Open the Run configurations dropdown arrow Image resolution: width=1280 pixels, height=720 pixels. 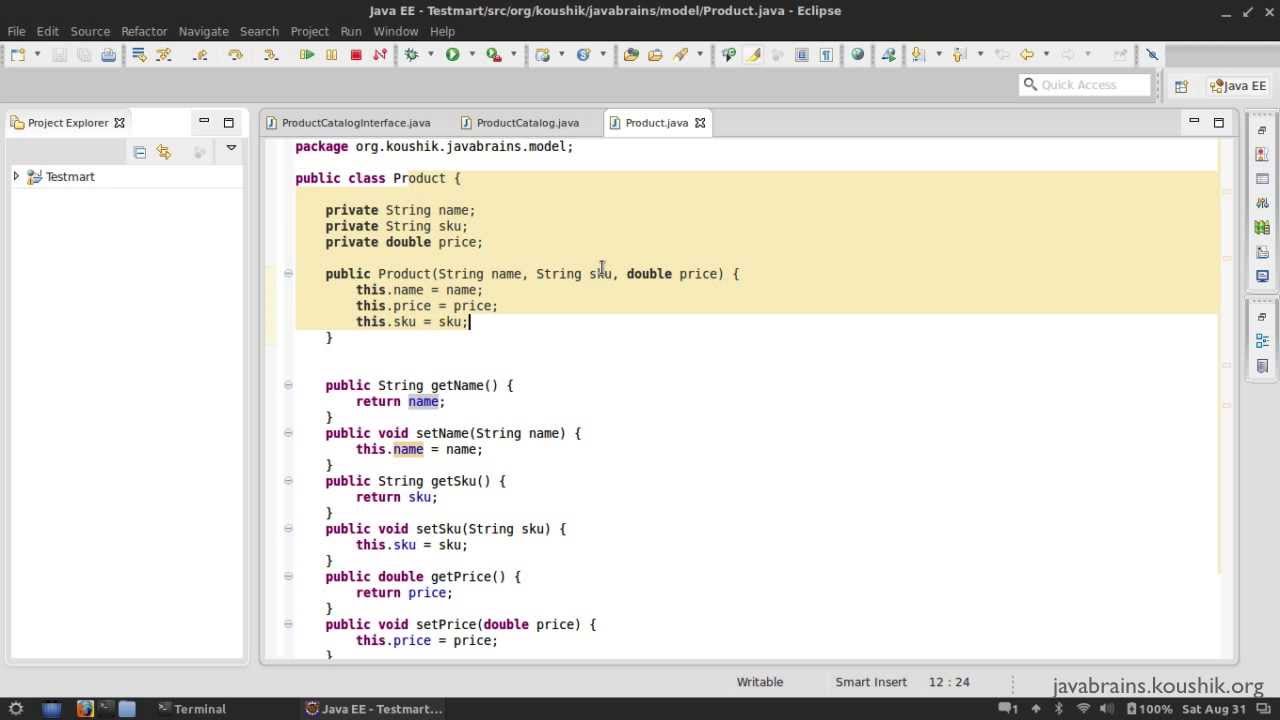point(470,55)
